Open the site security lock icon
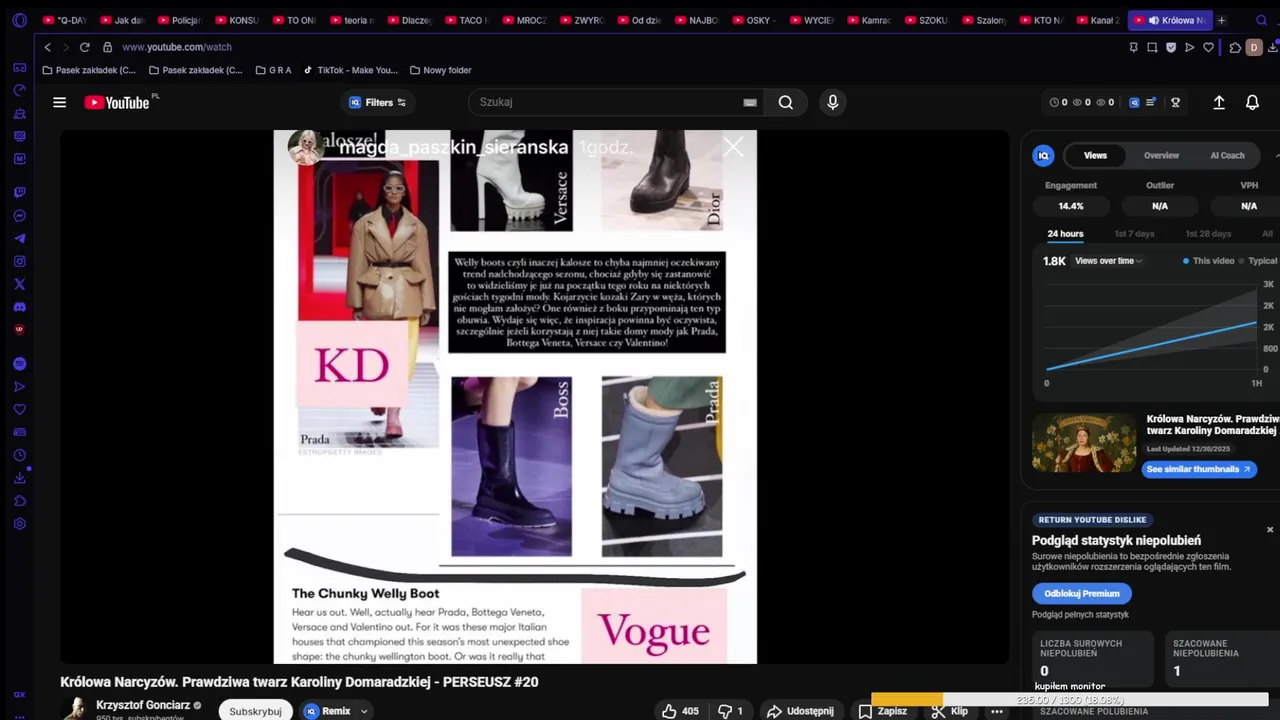Screen dimensions: 1280x720 click(108, 47)
